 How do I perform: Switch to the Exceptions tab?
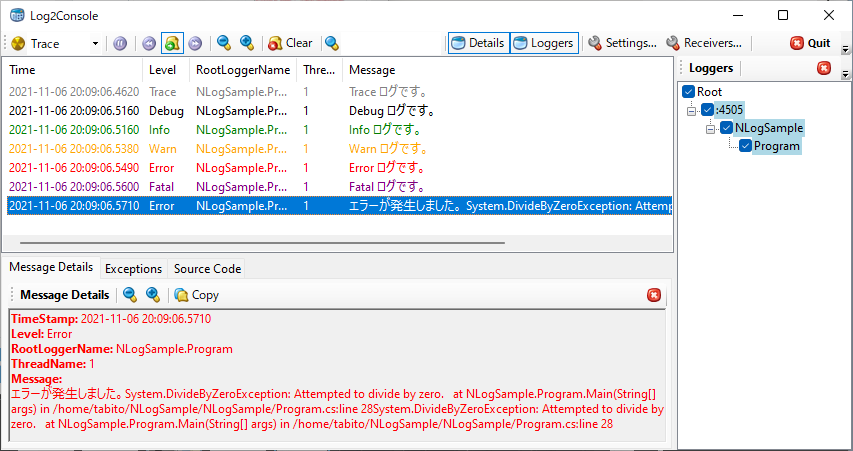[x=133, y=269]
